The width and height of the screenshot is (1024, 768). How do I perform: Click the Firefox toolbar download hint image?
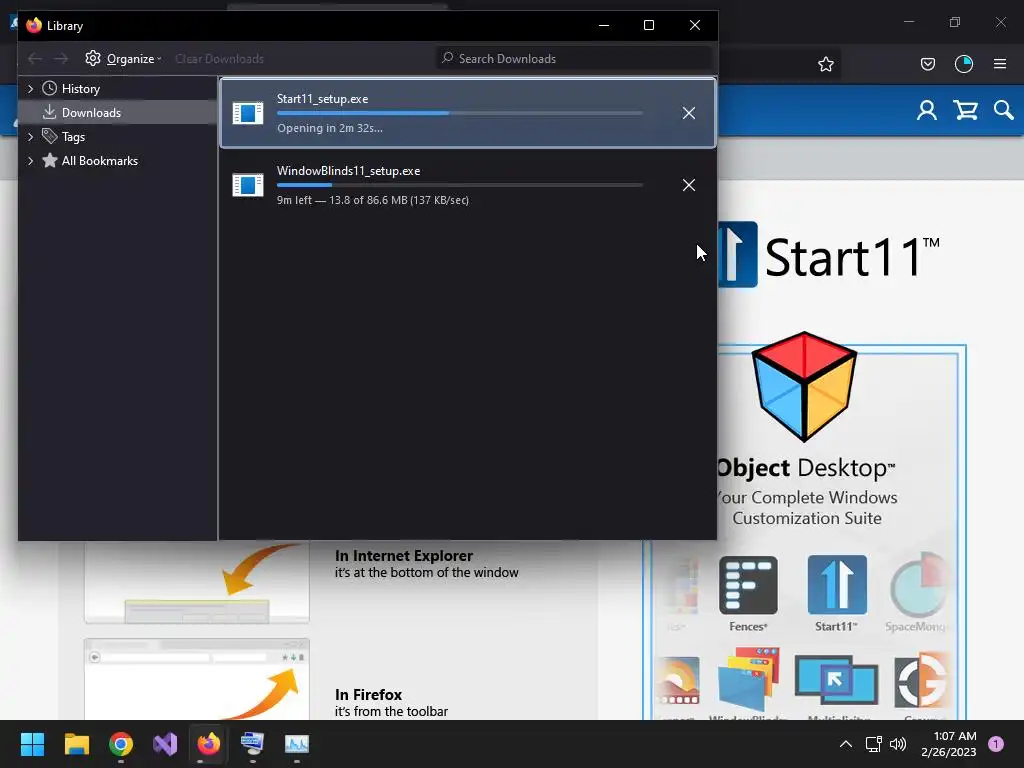click(x=197, y=679)
